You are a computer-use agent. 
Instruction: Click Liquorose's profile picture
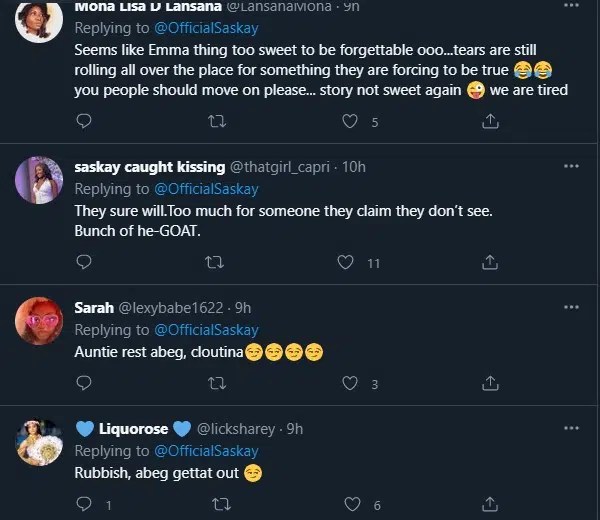40,442
